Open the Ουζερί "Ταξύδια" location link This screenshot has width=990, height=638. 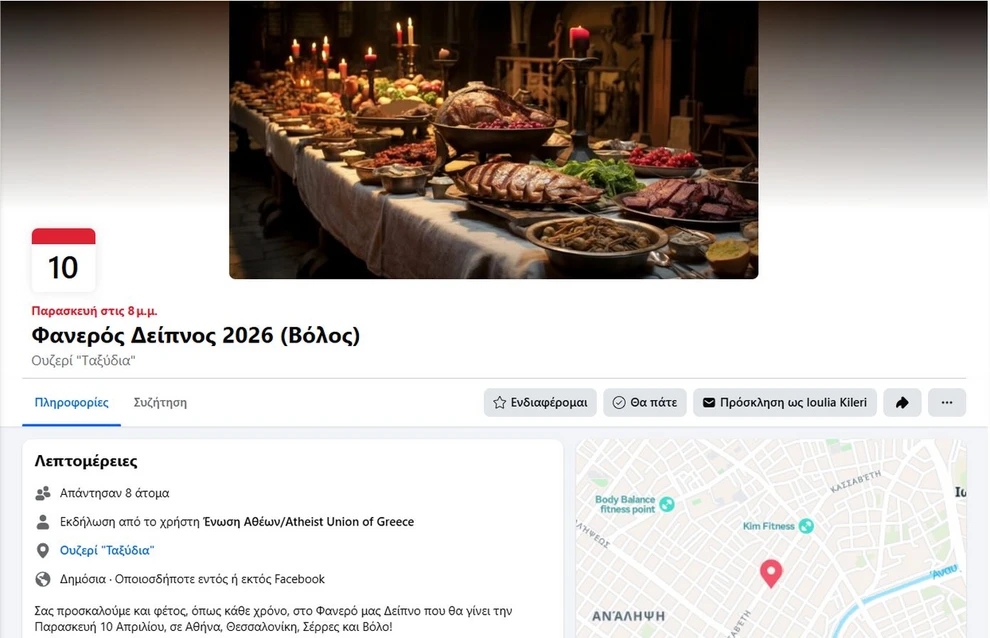[x=107, y=550]
